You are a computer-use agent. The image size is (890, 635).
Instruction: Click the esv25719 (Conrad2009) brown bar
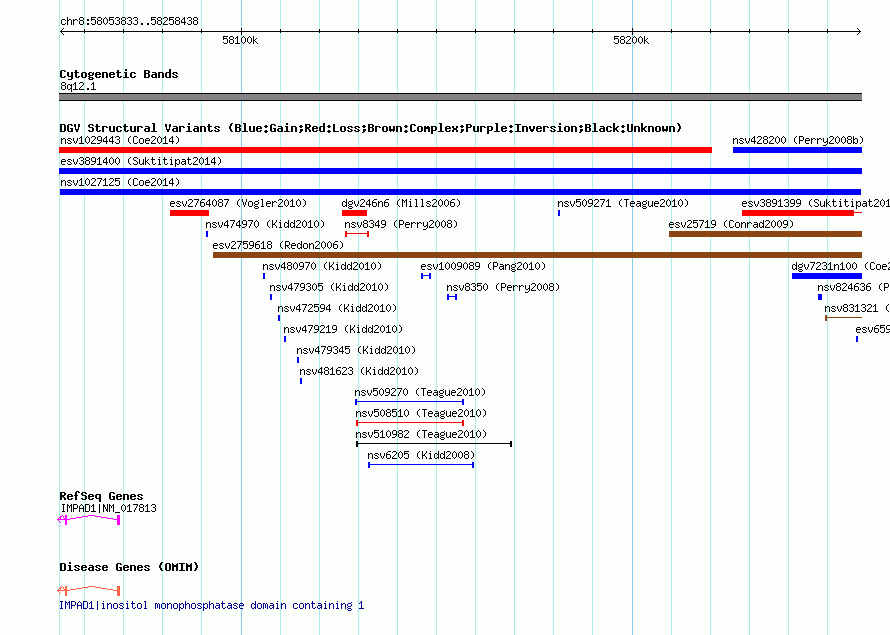765,234
